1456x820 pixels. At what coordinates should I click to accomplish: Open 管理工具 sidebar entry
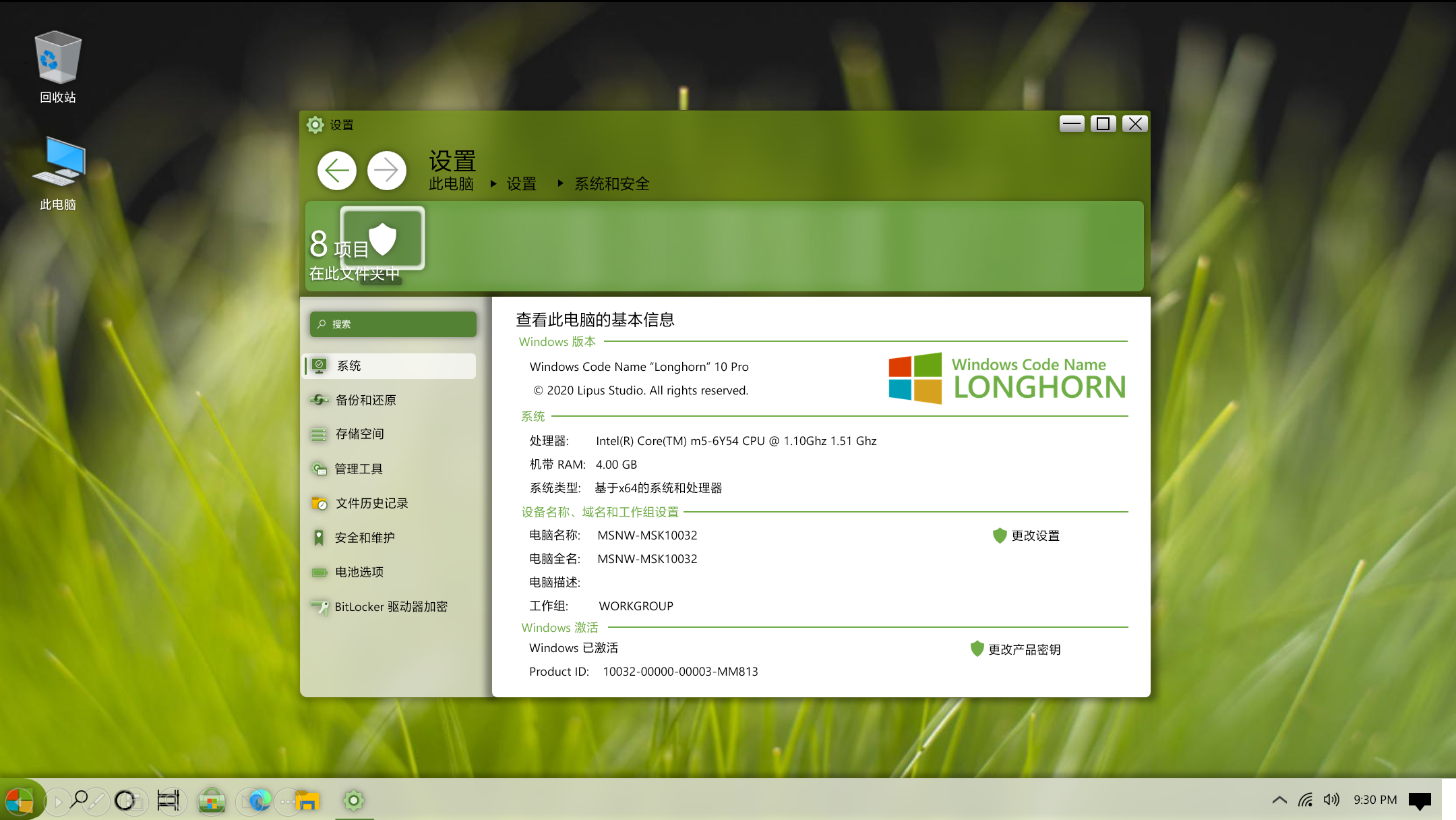(358, 469)
